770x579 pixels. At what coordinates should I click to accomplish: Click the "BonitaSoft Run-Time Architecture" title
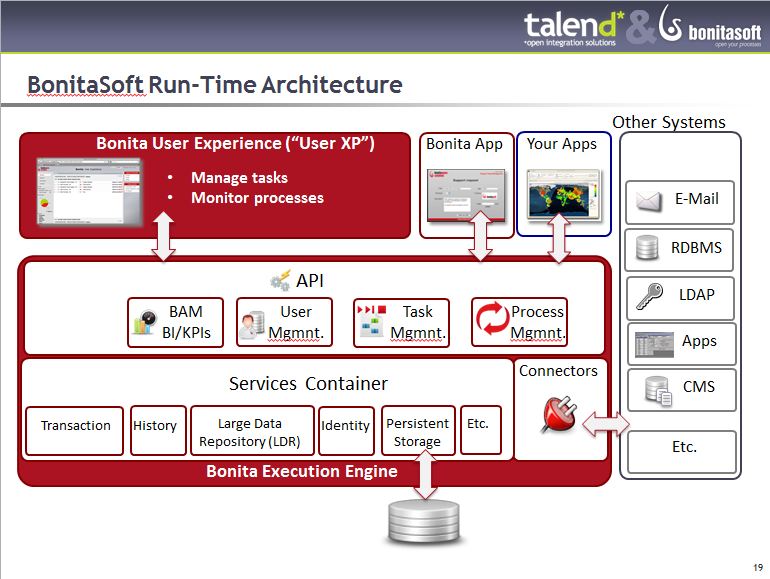tap(215, 84)
